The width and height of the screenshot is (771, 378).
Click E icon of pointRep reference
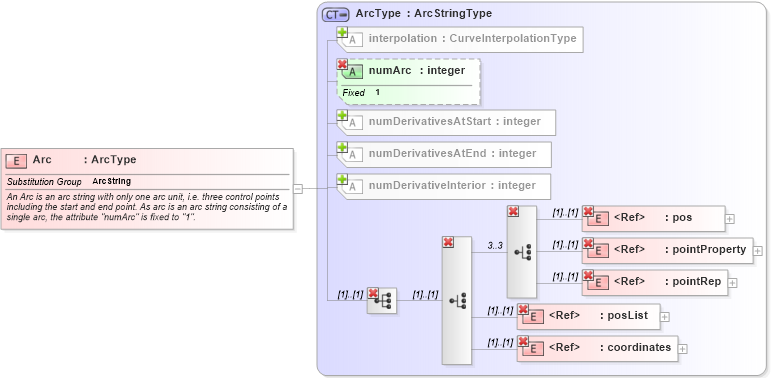click(598, 283)
